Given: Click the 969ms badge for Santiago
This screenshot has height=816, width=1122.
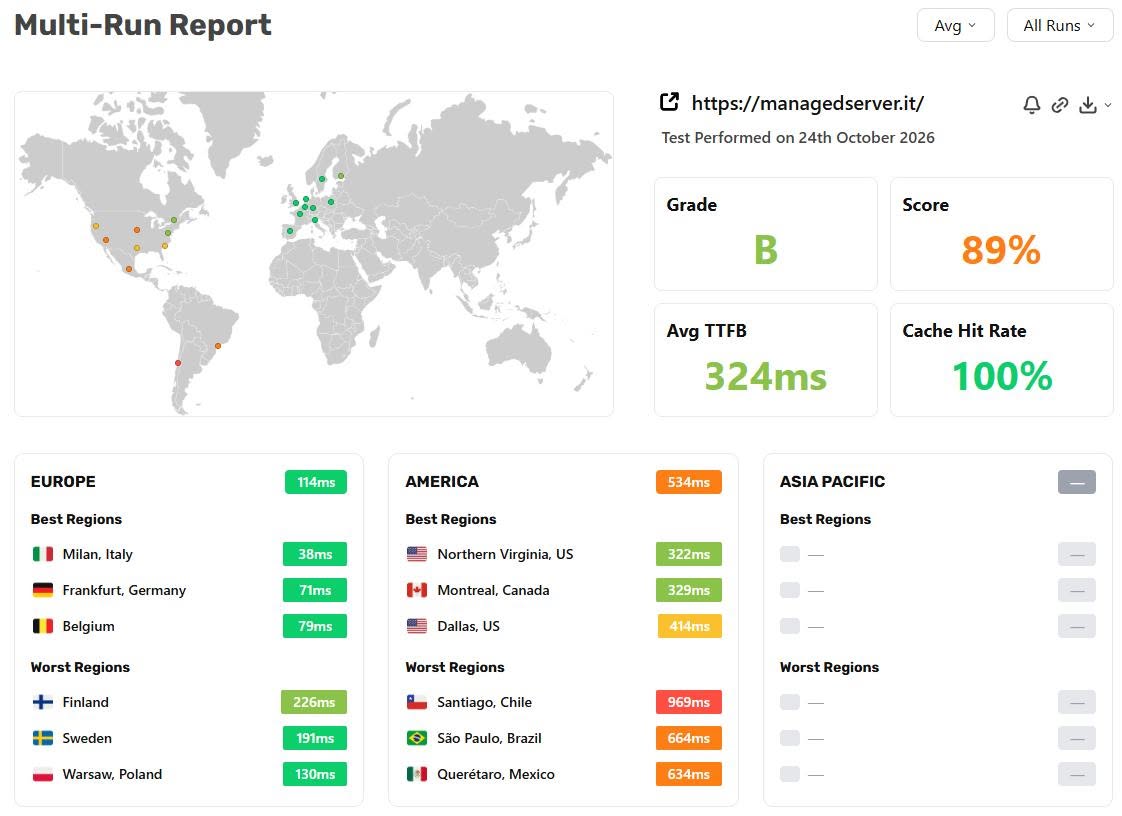Looking at the screenshot, I should (688, 702).
